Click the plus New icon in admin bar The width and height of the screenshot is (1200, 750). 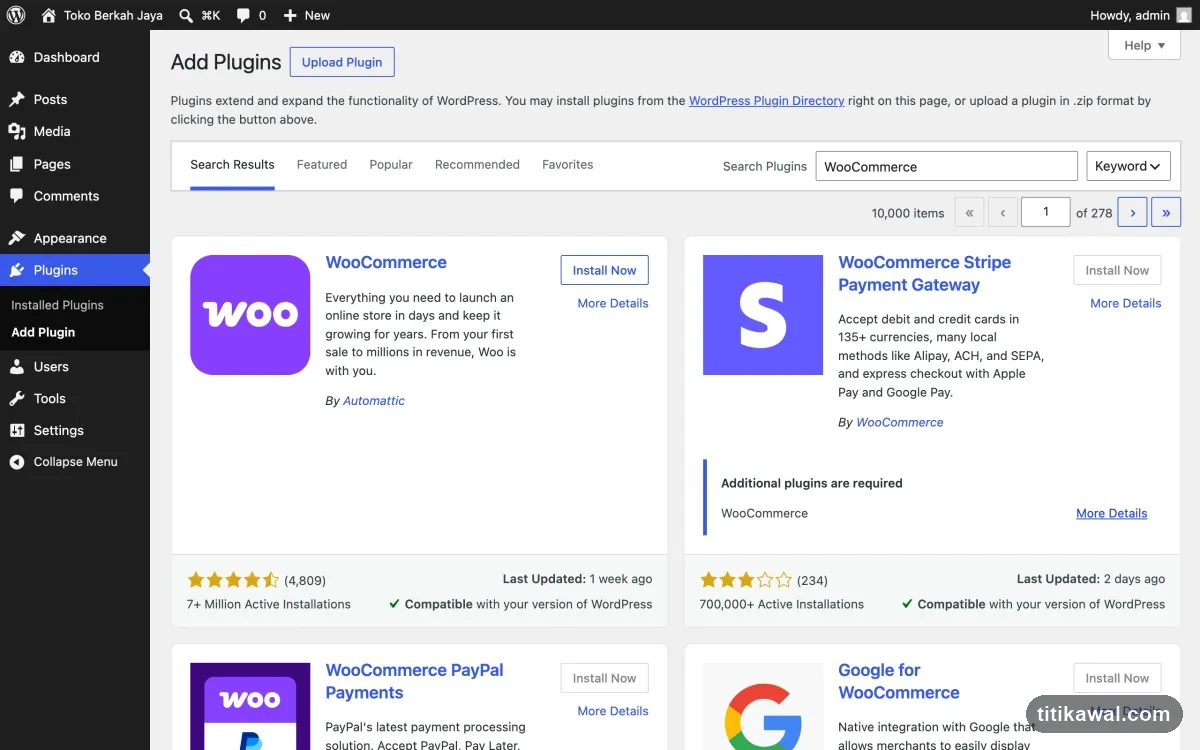pos(290,15)
